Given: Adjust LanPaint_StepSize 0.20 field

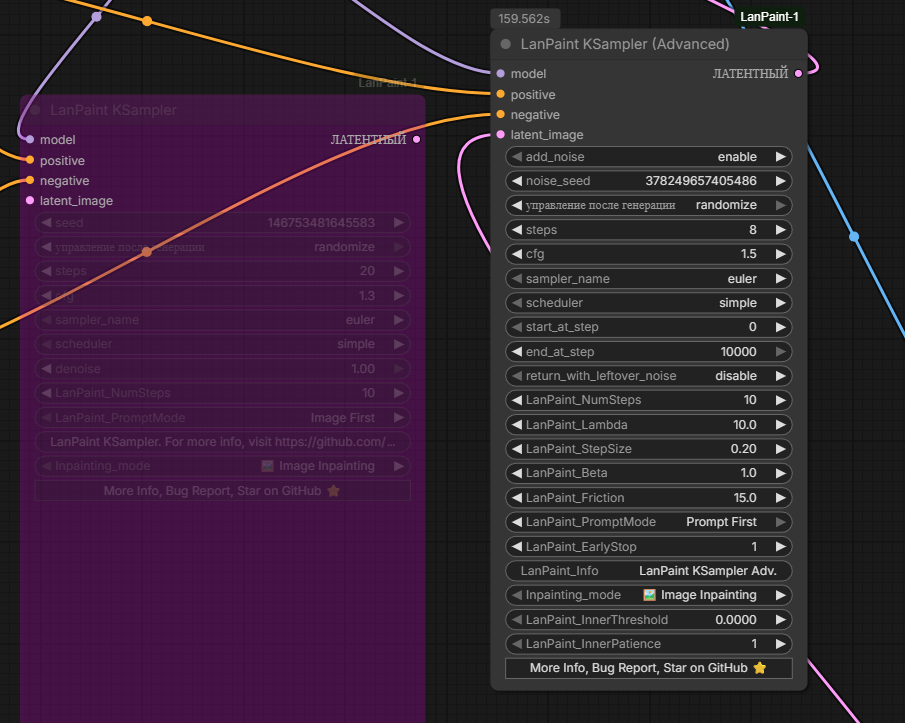Looking at the screenshot, I should pyautogui.click(x=648, y=449).
